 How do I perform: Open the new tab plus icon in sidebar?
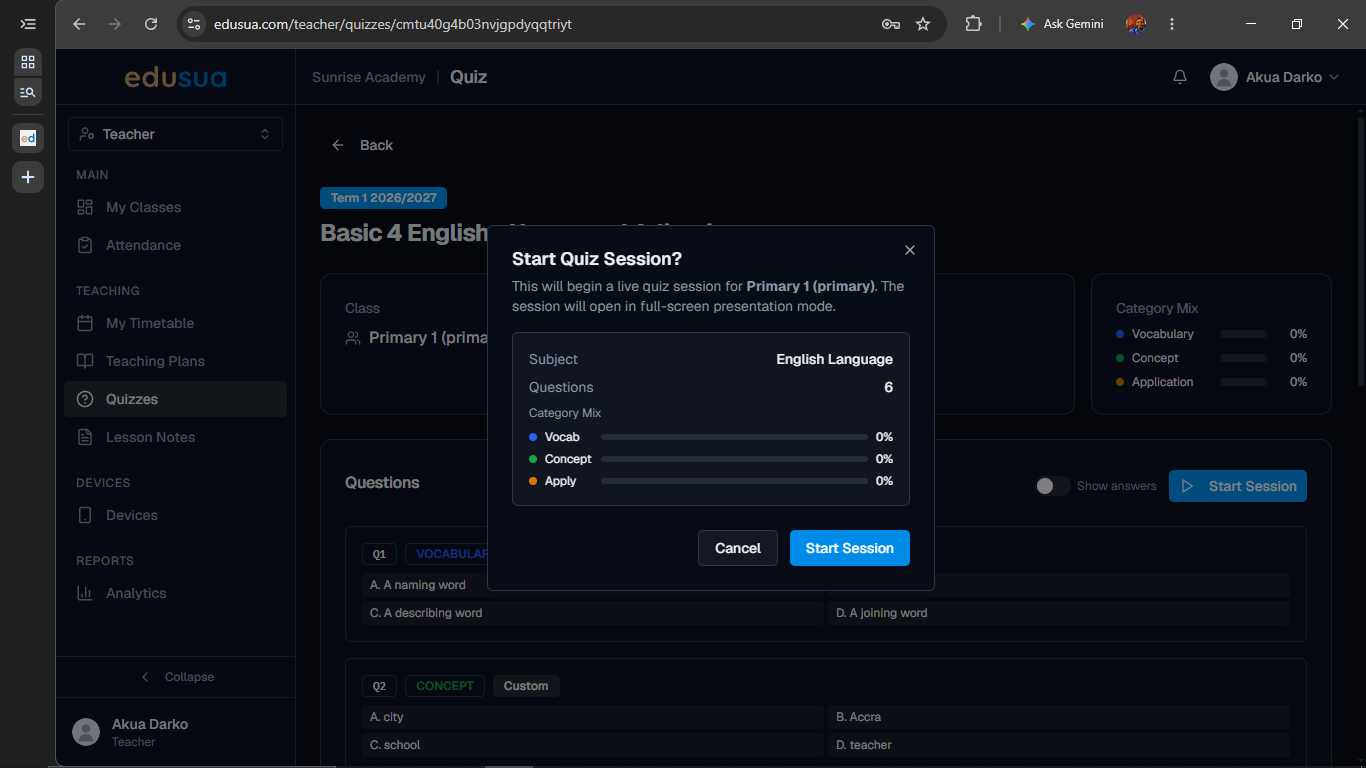tap(28, 177)
